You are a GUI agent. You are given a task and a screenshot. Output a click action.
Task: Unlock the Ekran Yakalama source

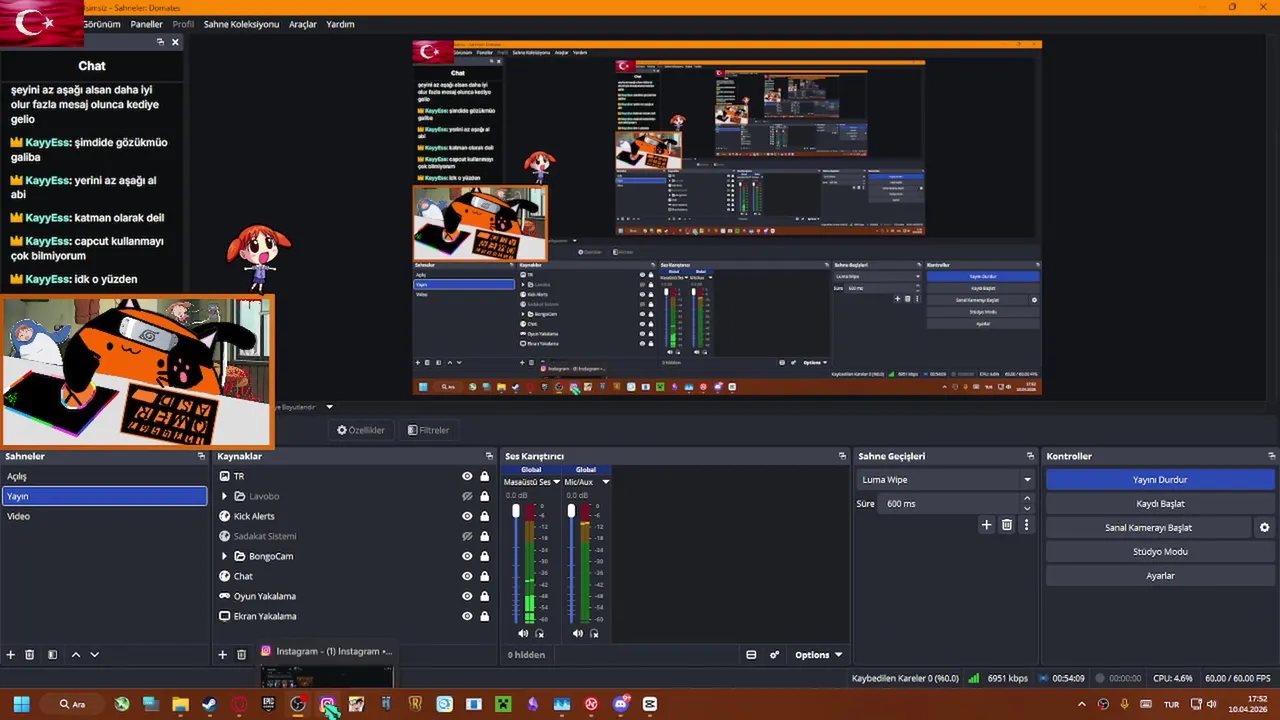(x=485, y=617)
